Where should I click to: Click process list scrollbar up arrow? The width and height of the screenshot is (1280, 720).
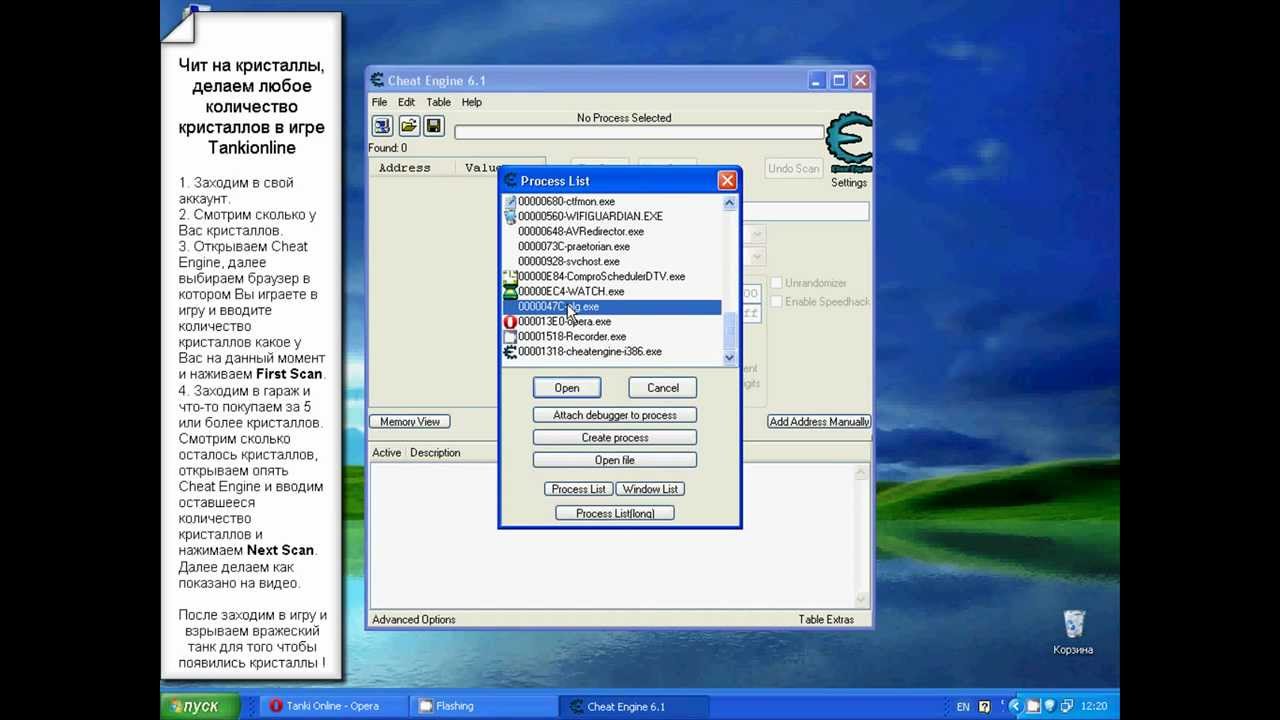tap(729, 203)
